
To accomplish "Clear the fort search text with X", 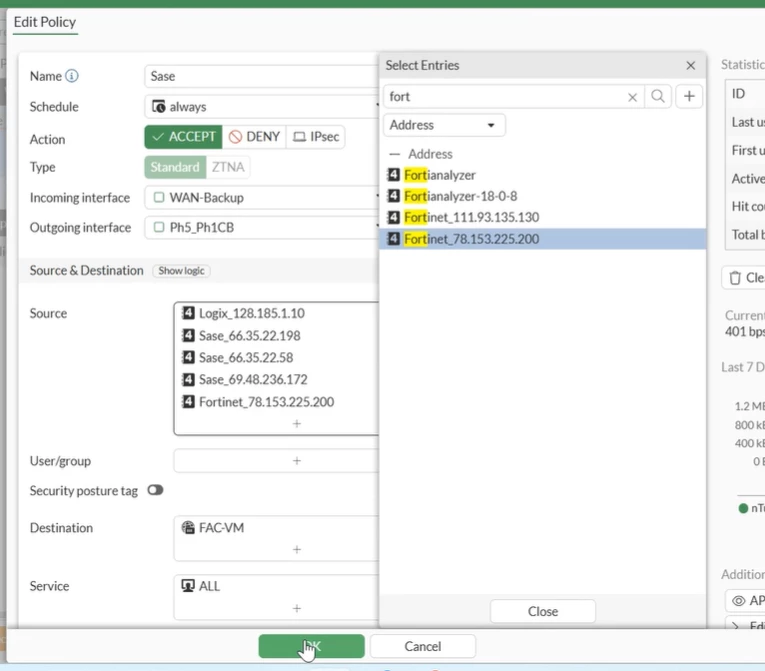I will [632, 97].
